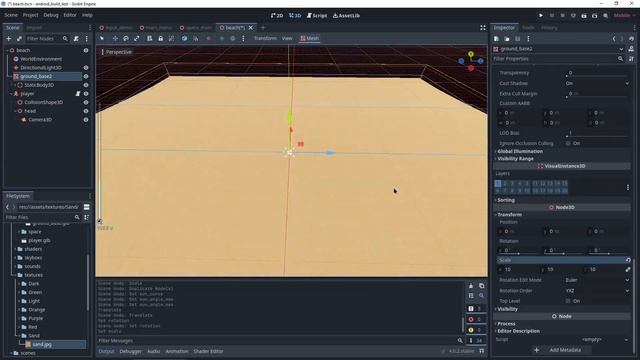
Task: Open the AssetLib workspace
Action: point(346,16)
